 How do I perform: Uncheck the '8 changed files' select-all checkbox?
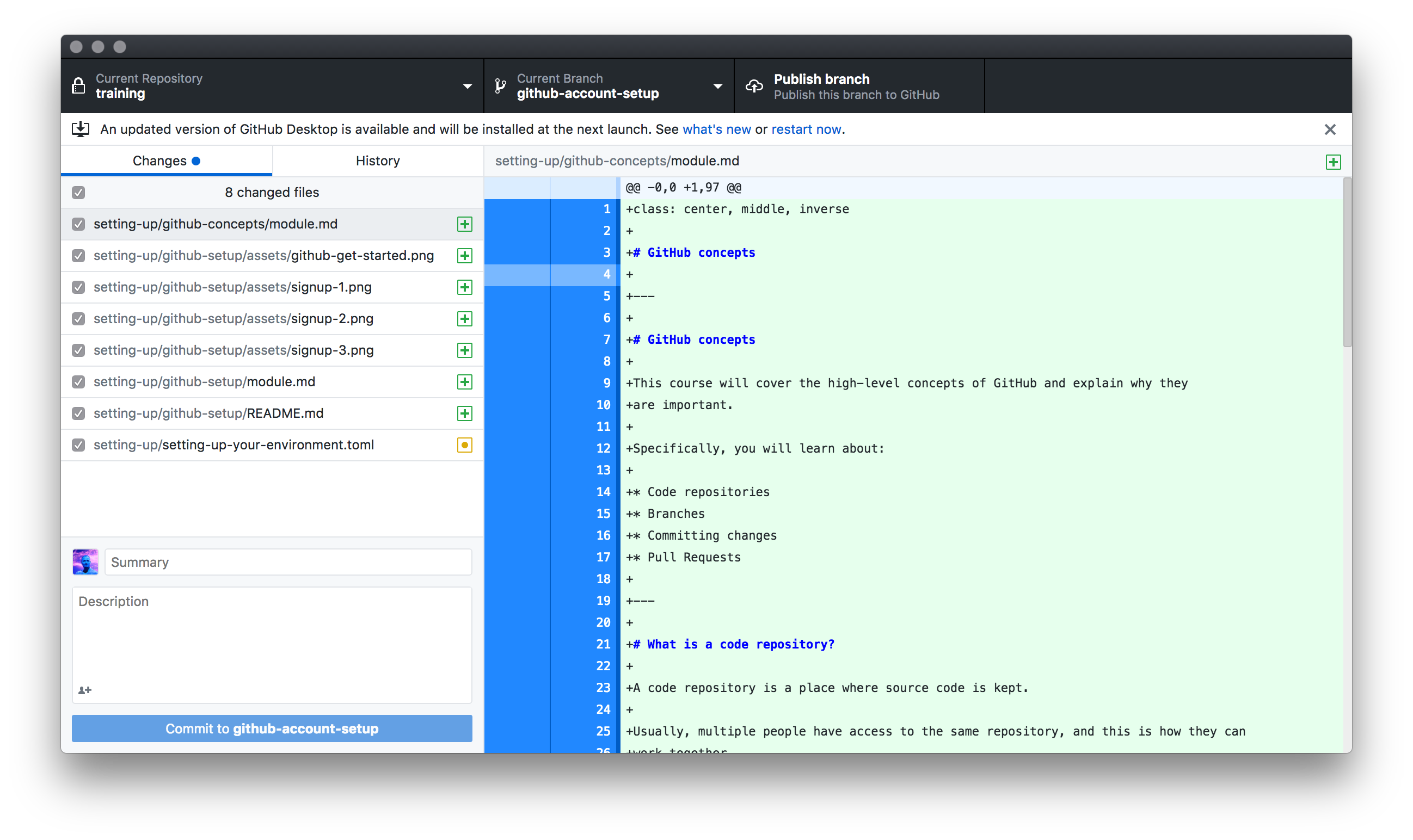pyautogui.click(x=79, y=193)
